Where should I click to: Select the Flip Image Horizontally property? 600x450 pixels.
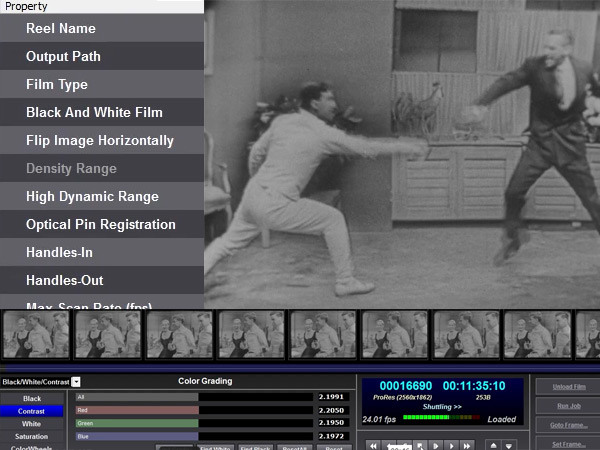(x=102, y=140)
